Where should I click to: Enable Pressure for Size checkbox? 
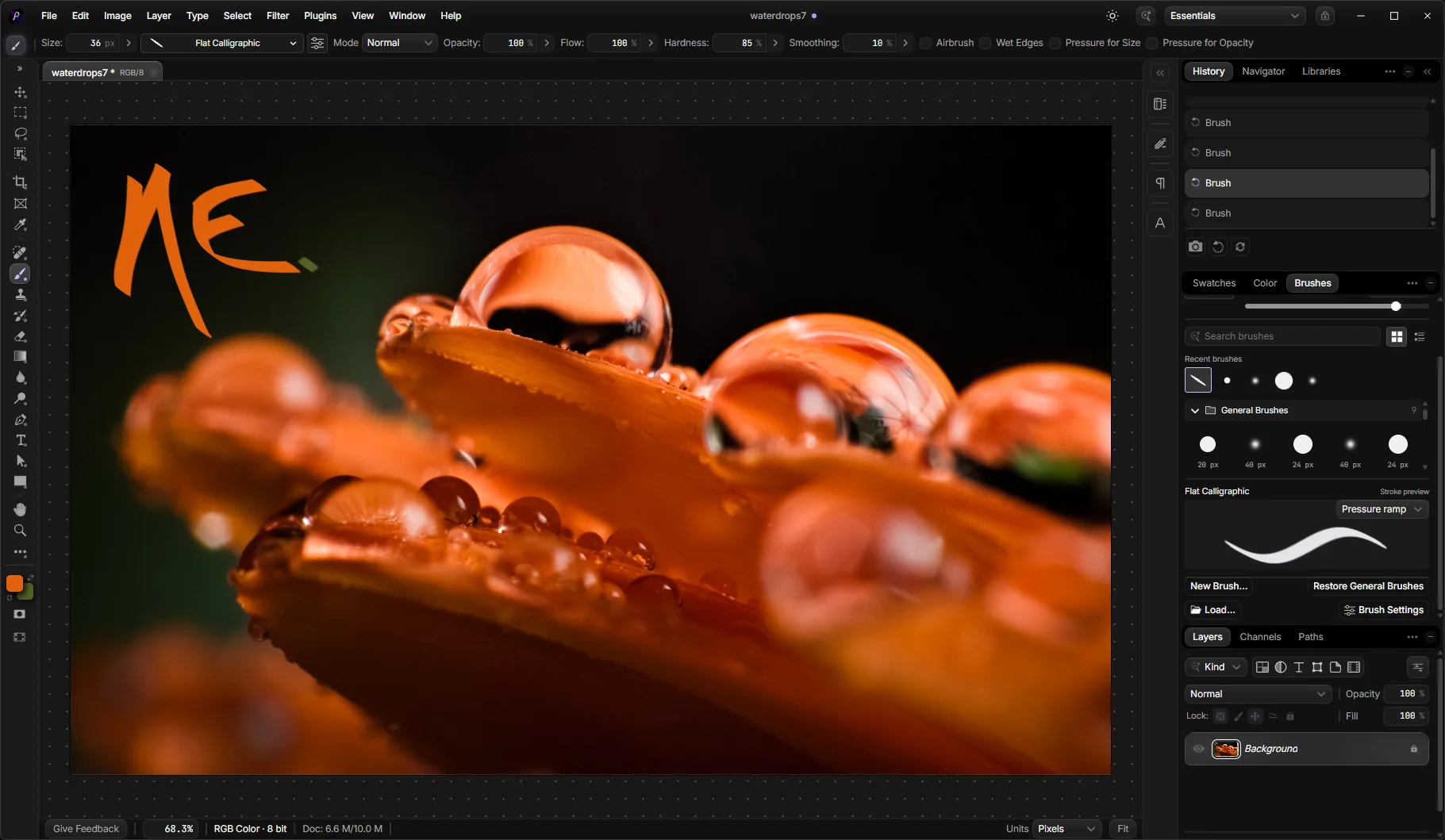click(1055, 43)
